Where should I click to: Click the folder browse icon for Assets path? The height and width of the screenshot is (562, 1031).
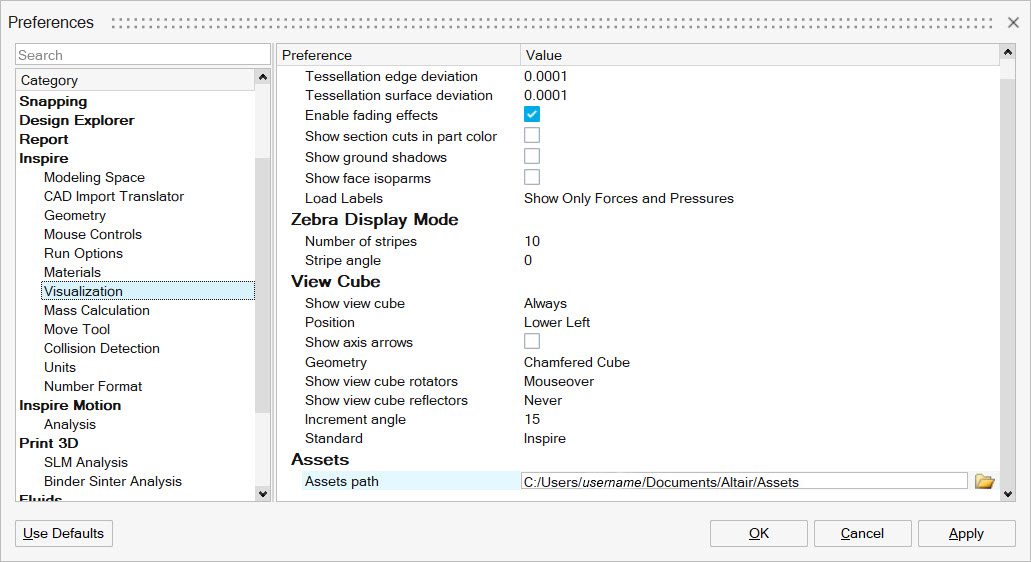(x=984, y=482)
